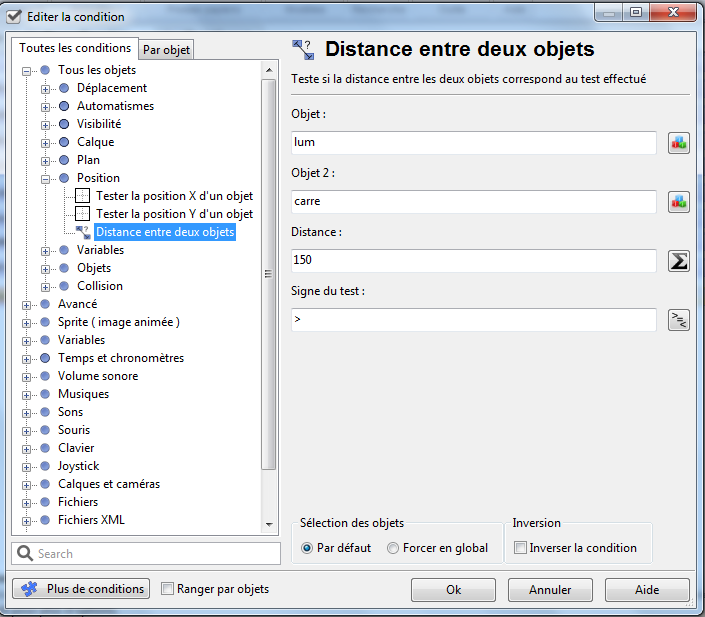The height and width of the screenshot is (617, 705).
Task: Select Distance entre deux objets item
Action: 165,232
